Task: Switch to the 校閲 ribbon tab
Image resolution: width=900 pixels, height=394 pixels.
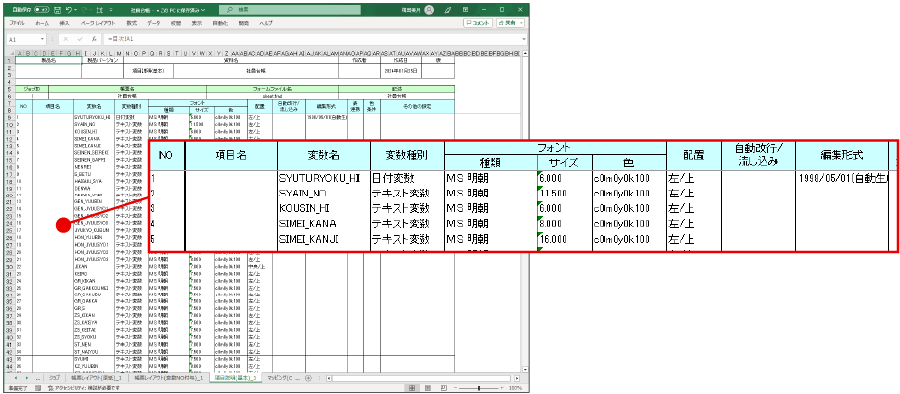Action: pyautogui.click(x=176, y=23)
